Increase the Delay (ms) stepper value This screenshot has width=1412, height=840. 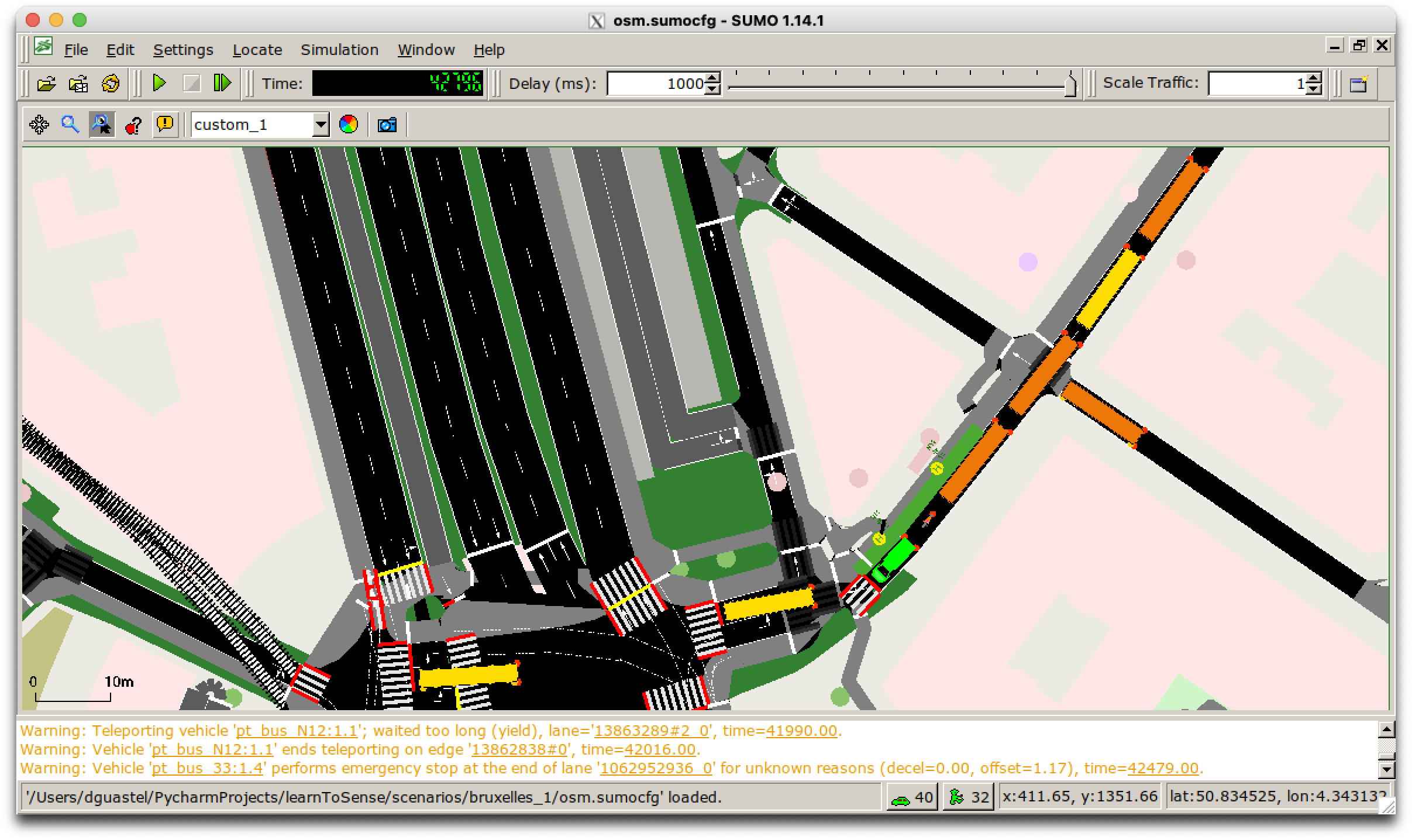[x=712, y=78]
